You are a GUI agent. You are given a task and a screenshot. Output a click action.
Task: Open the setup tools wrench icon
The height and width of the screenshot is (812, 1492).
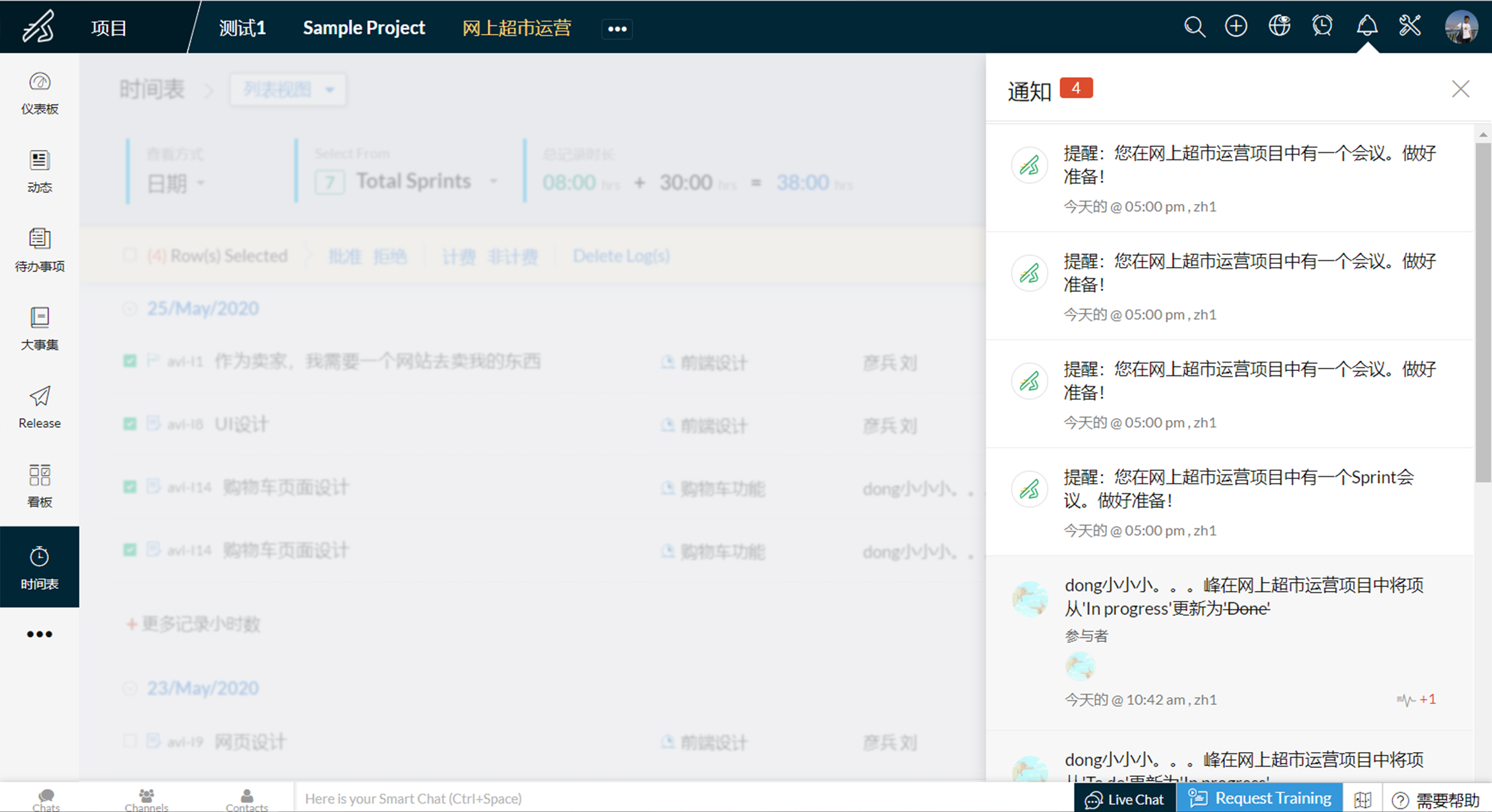(x=1410, y=27)
